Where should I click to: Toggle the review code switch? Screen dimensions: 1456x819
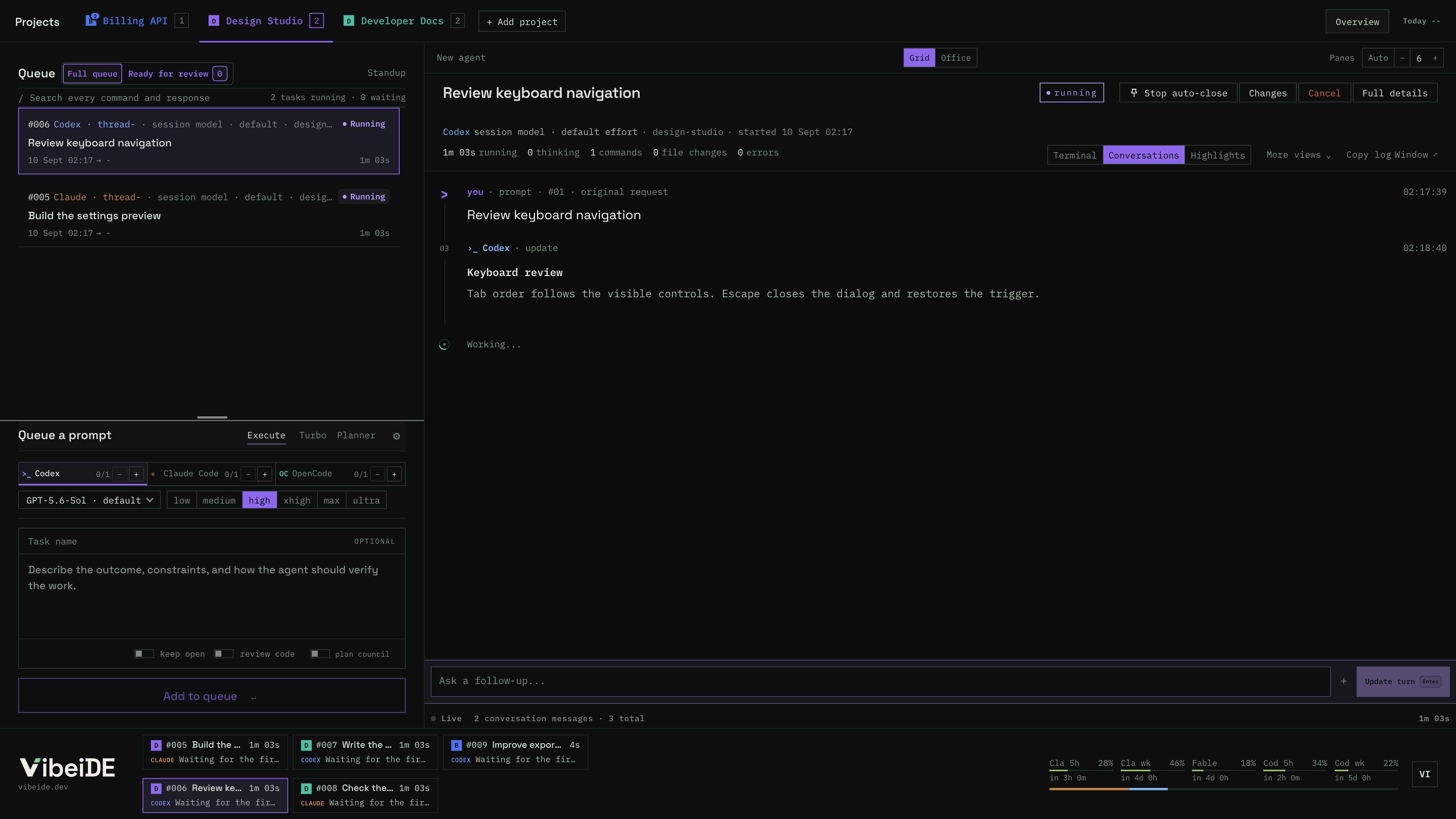[223, 654]
